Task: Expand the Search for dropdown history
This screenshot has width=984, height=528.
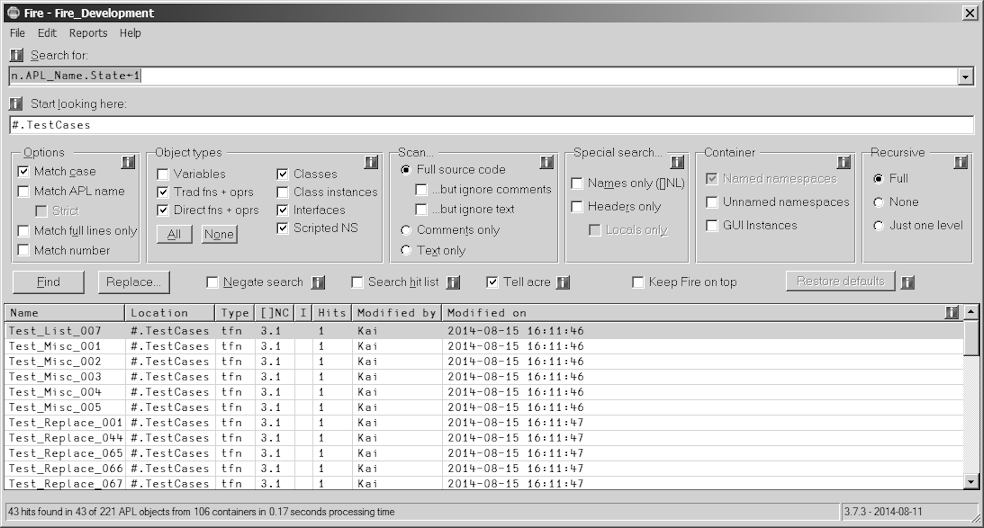Action: [965, 77]
